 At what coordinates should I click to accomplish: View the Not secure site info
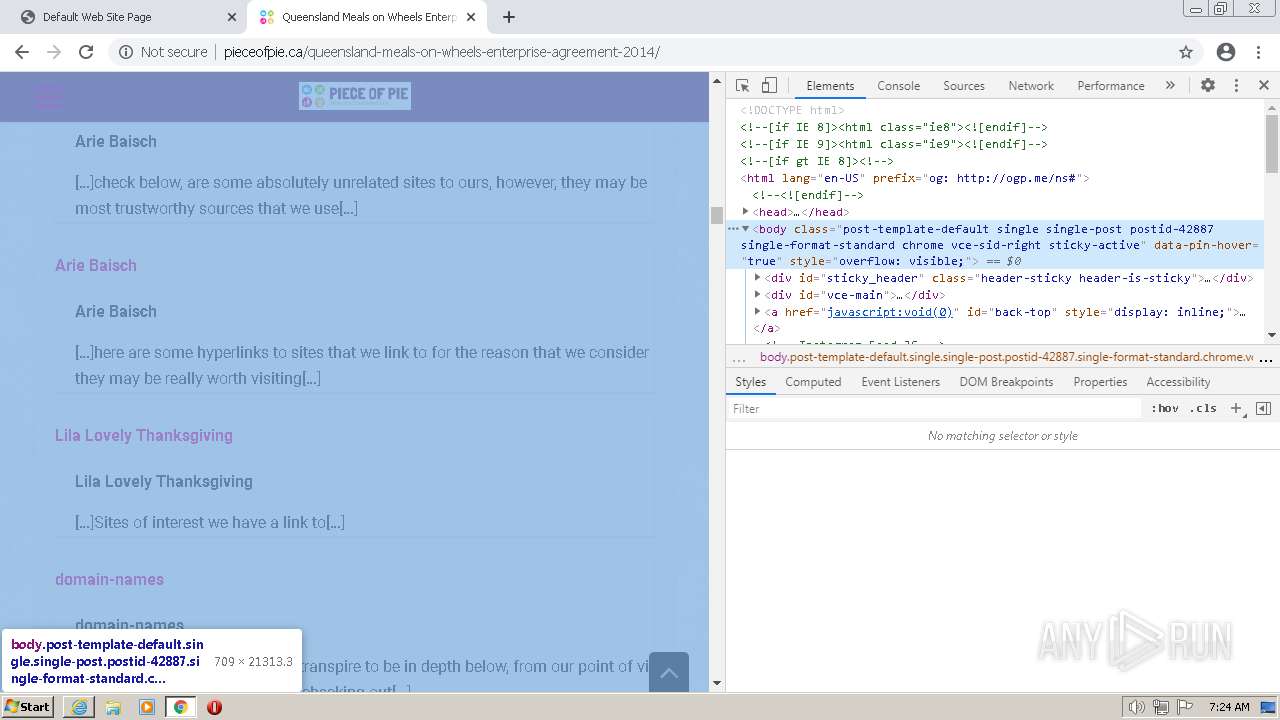[x=163, y=52]
